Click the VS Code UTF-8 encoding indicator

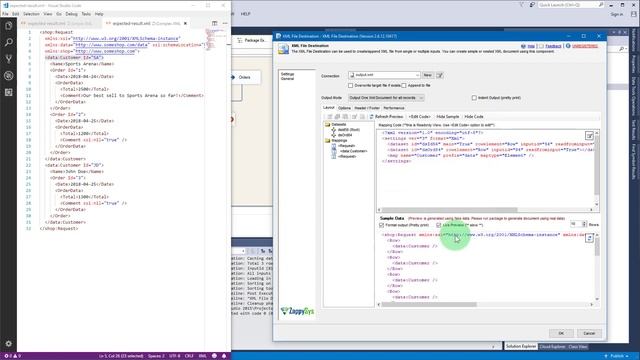[x=175, y=356]
